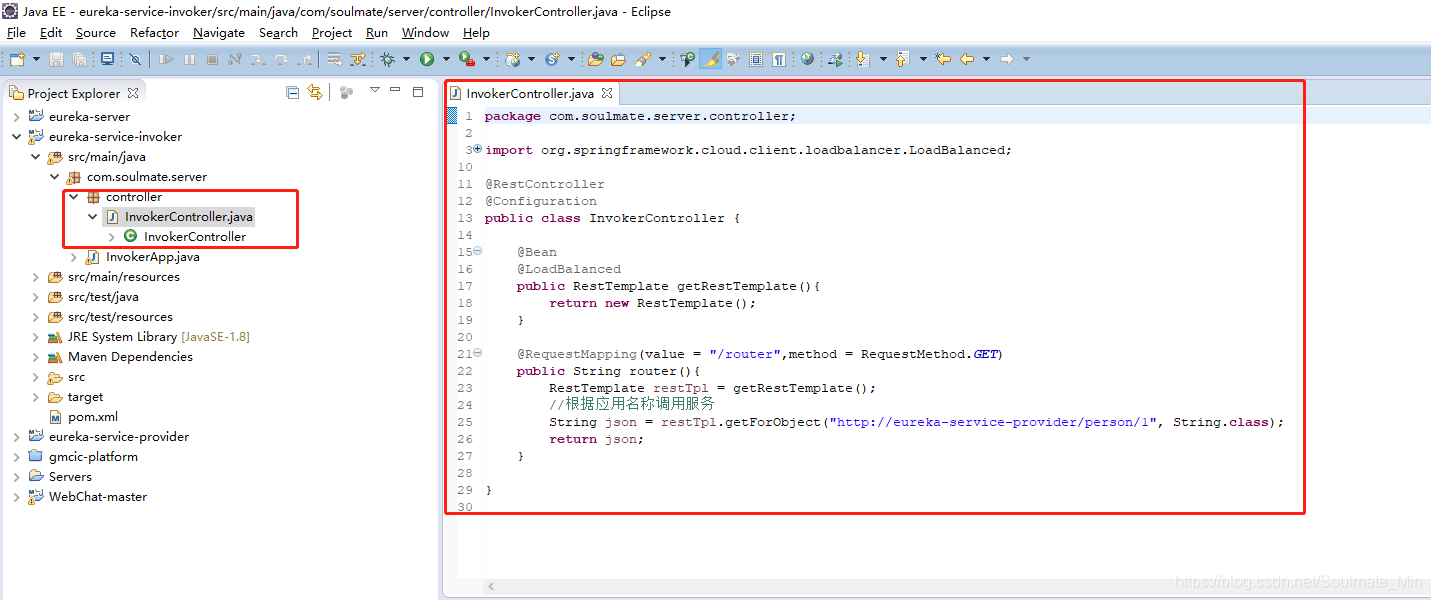Open the Console monitor toolbar icon
Screen dimensions: 1431x600
point(108,60)
